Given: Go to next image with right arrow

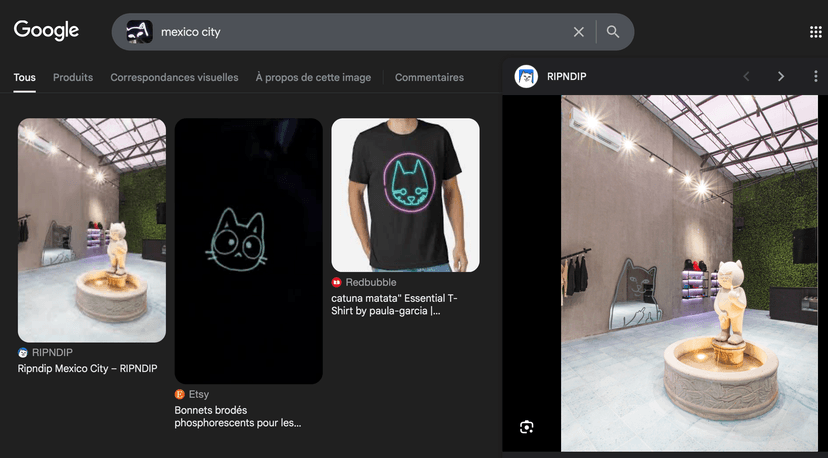Looking at the screenshot, I should [x=781, y=76].
